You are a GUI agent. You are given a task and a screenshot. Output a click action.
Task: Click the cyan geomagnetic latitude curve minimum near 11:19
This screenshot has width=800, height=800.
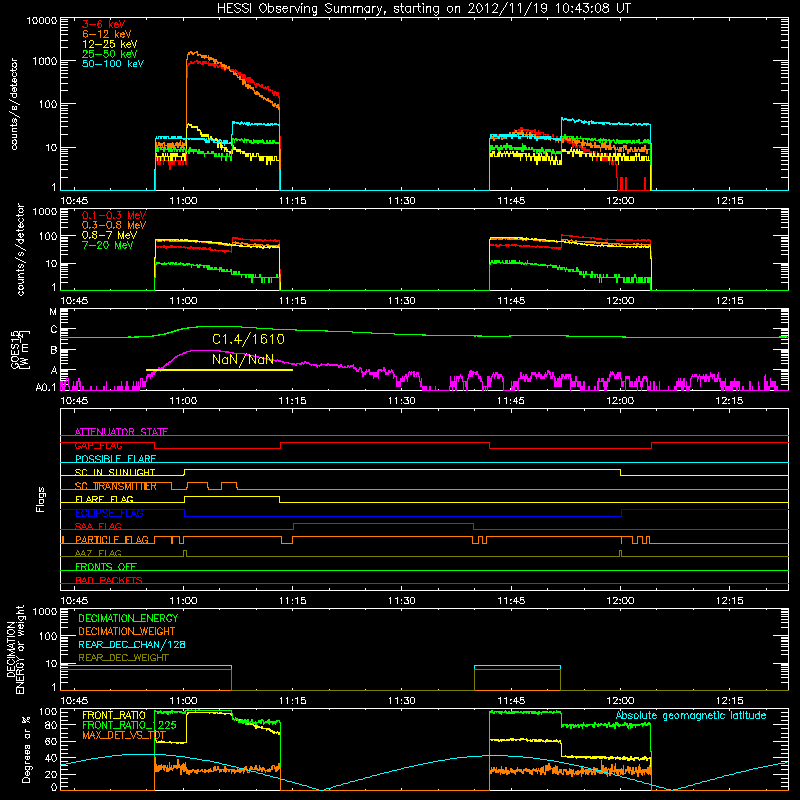click(x=322, y=790)
